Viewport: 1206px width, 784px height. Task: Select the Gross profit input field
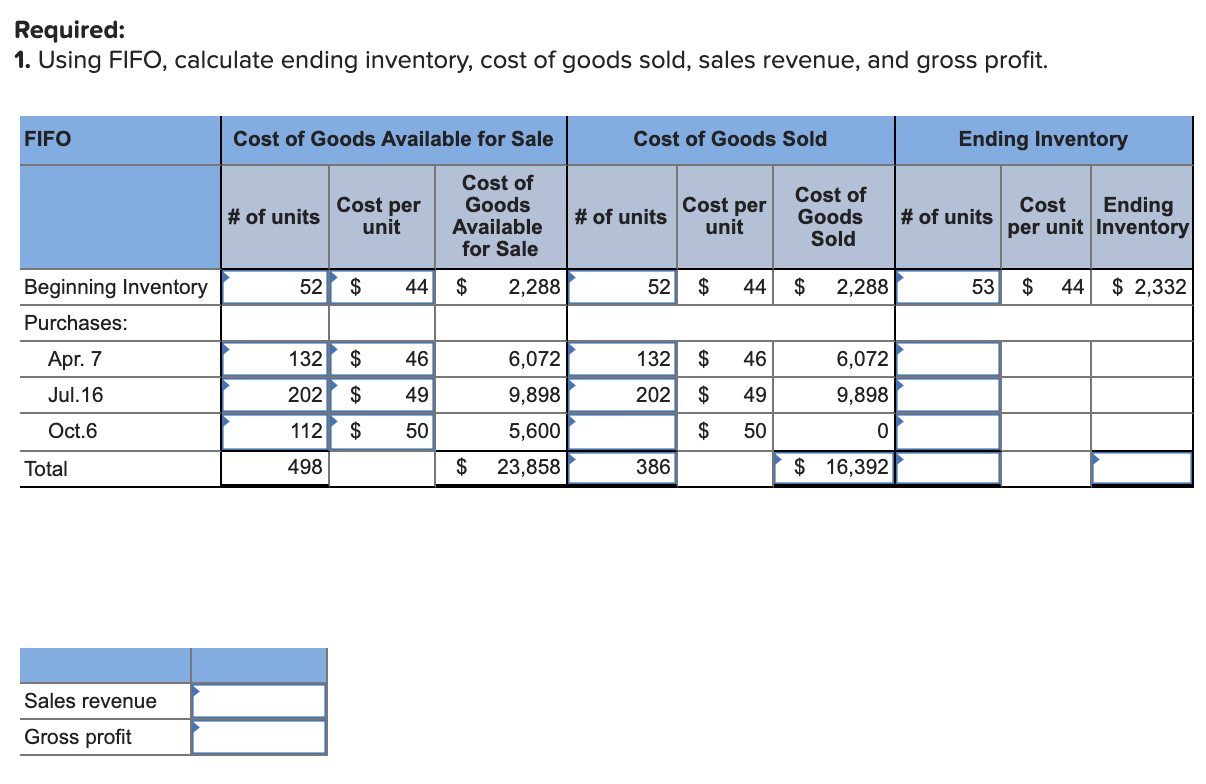point(259,737)
